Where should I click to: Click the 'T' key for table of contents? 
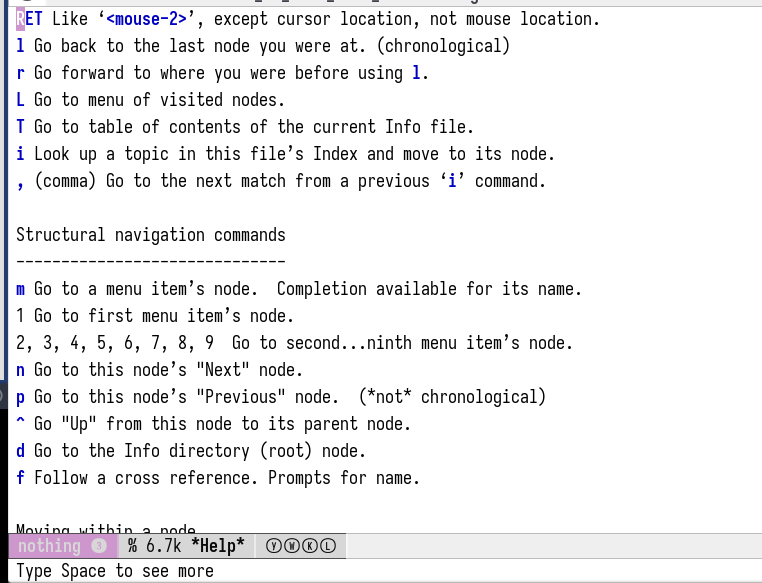21,127
